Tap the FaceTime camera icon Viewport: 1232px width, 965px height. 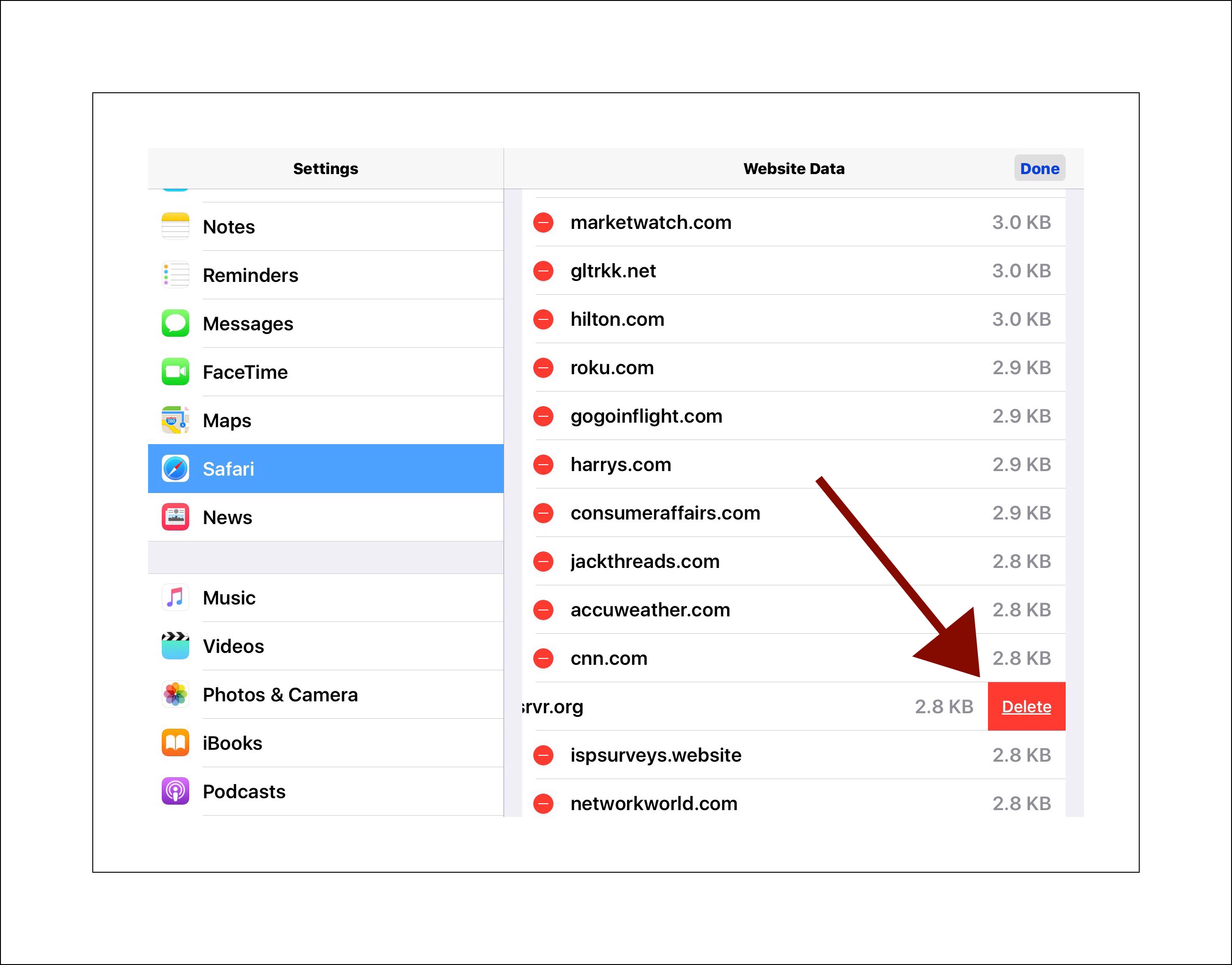[175, 372]
